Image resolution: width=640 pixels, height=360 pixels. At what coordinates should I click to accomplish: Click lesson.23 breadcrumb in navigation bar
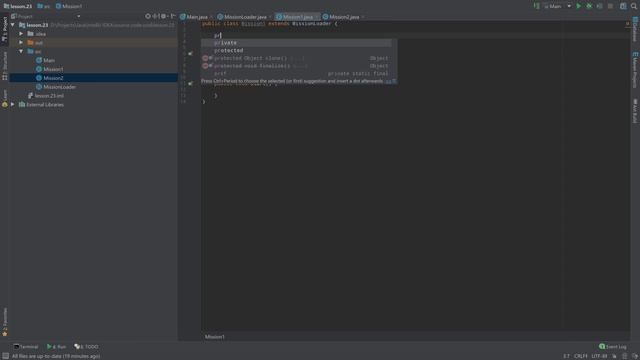(x=18, y=6)
